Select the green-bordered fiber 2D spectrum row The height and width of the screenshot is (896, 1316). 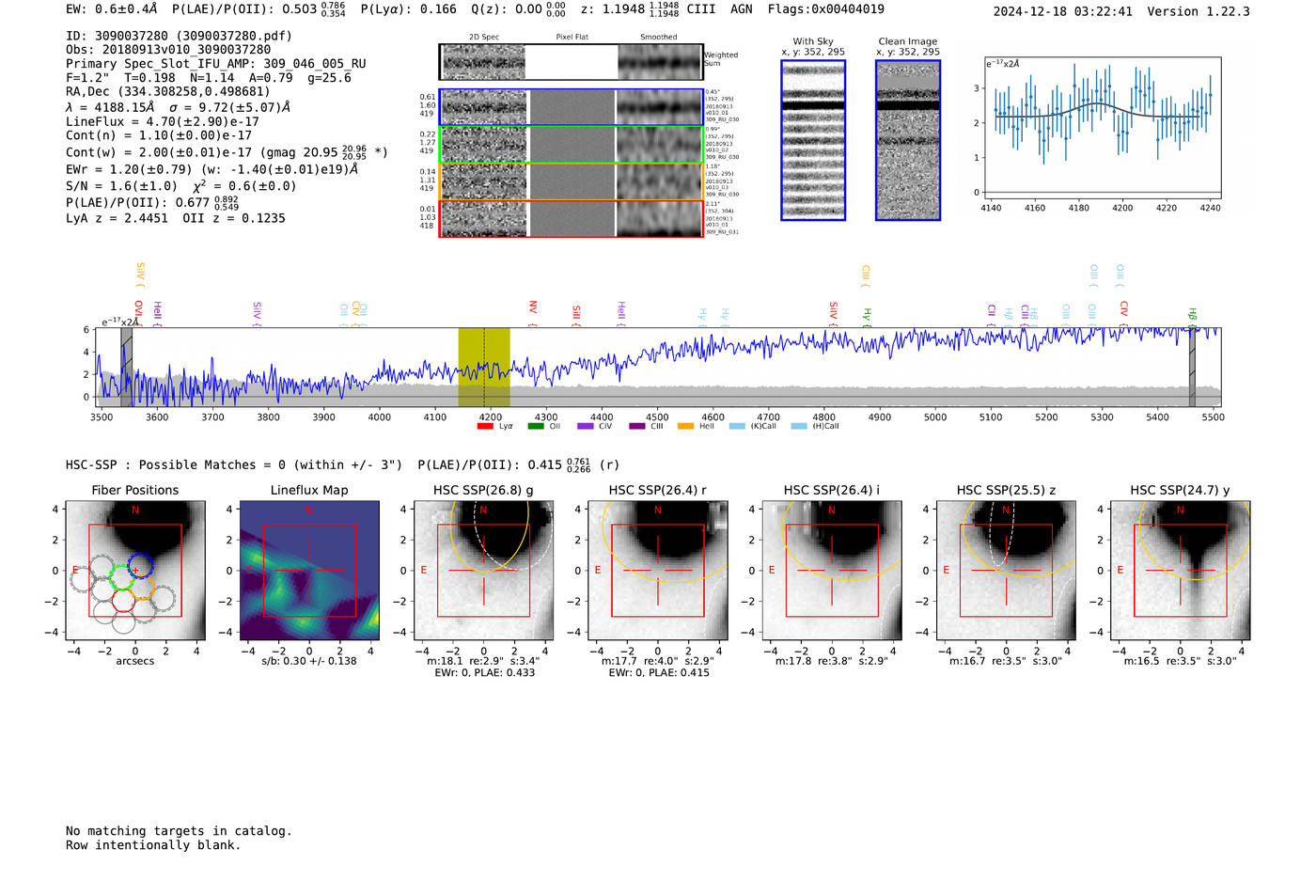tap(572, 144)
